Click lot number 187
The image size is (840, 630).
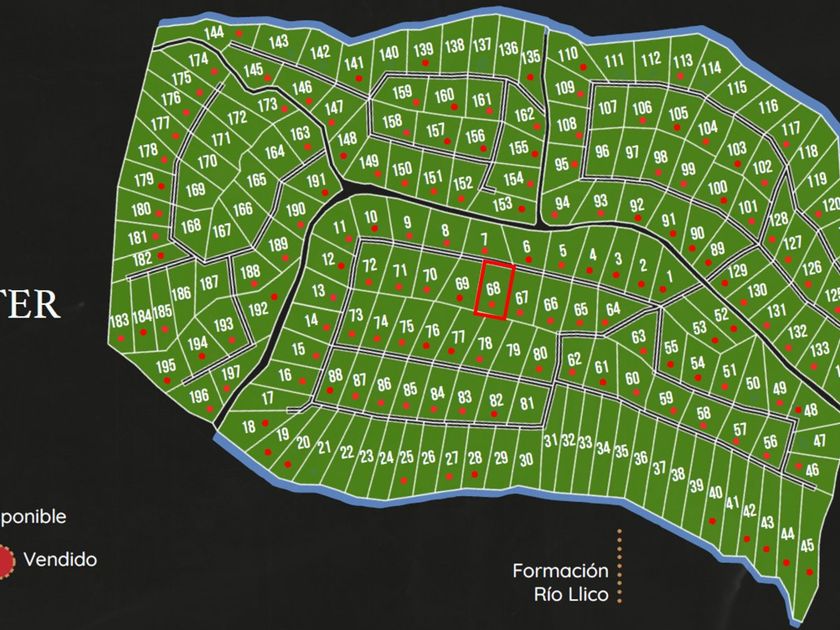click(209, 282)
